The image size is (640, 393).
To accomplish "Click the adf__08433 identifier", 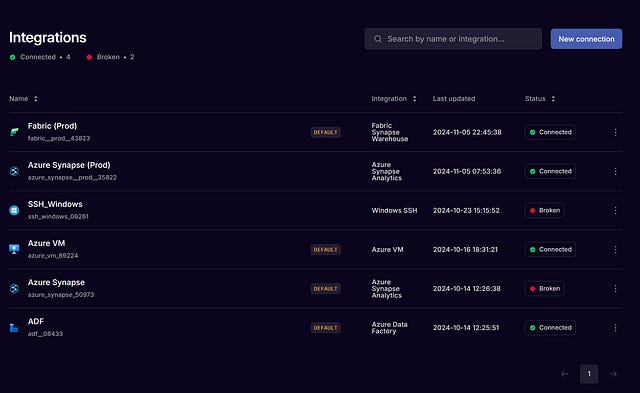I will pyautogui.click(x=45, y=334).
